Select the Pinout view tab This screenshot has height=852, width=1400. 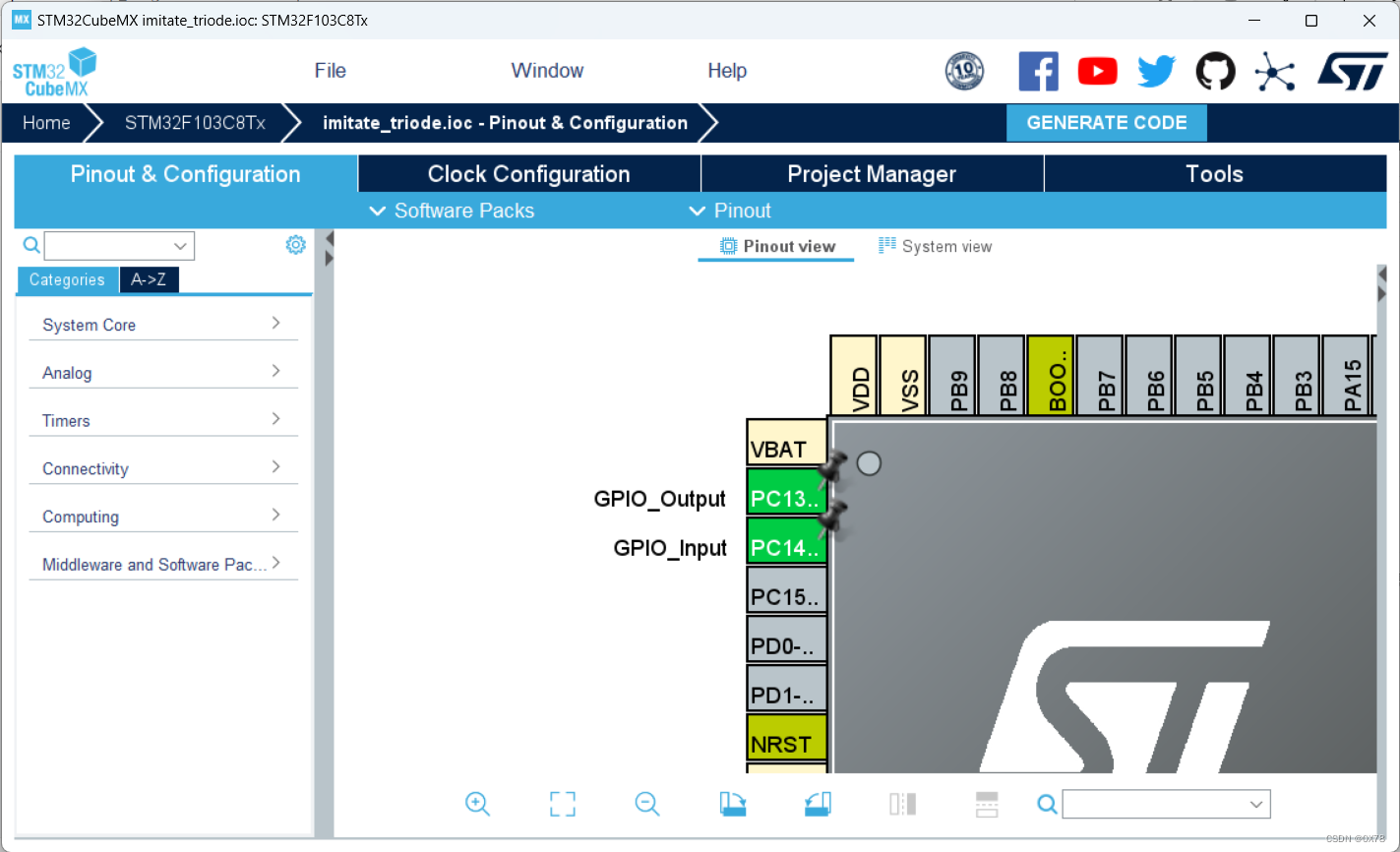tap(777, 246)
